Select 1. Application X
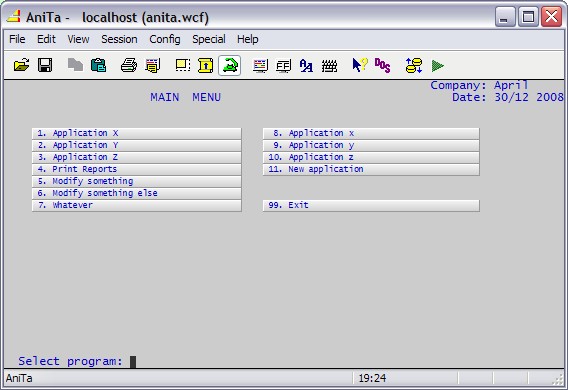Screen dimensions: 568x390 click(x=137, y=133)
